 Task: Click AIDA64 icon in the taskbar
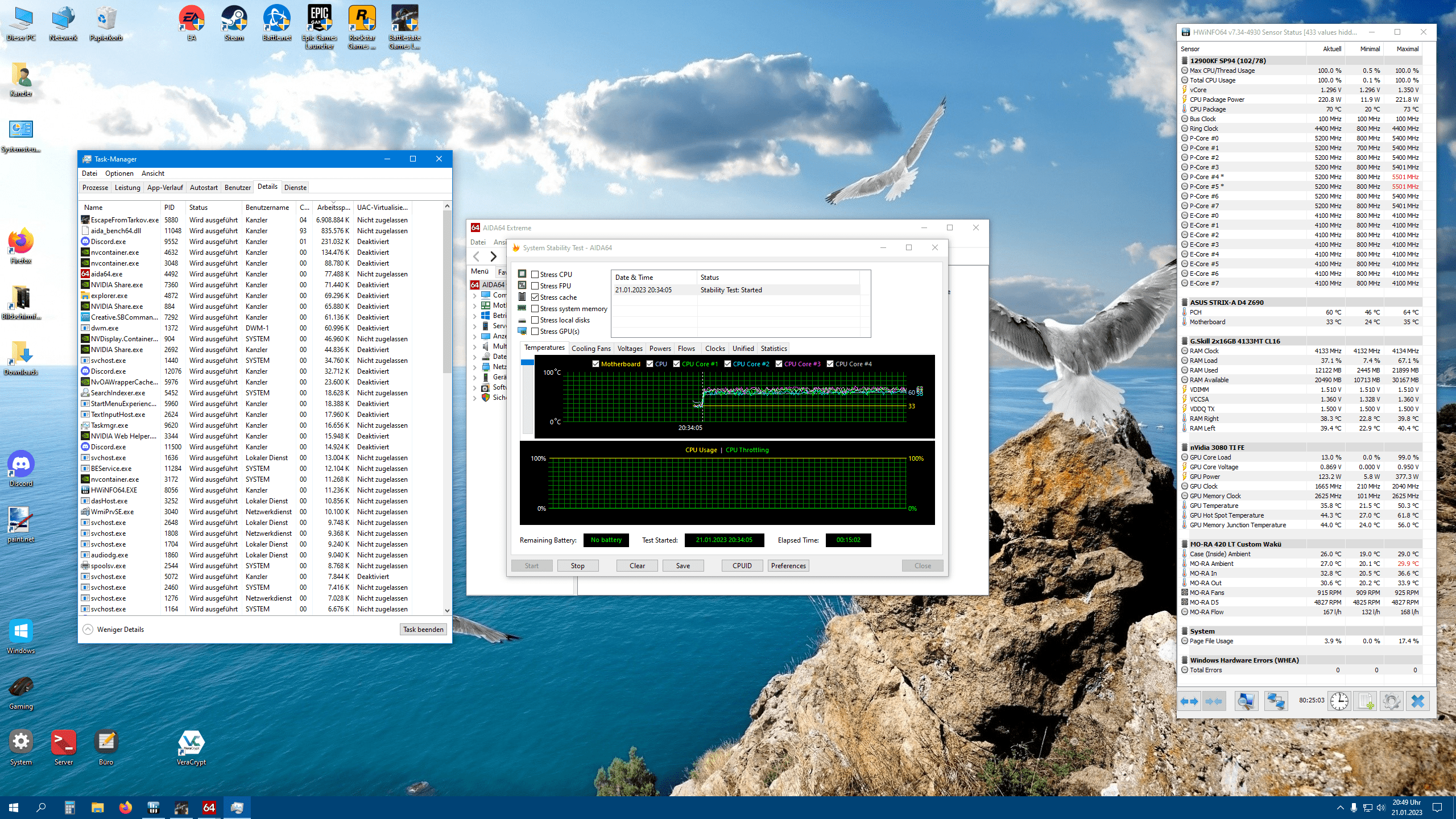click(x=209, y=808)
